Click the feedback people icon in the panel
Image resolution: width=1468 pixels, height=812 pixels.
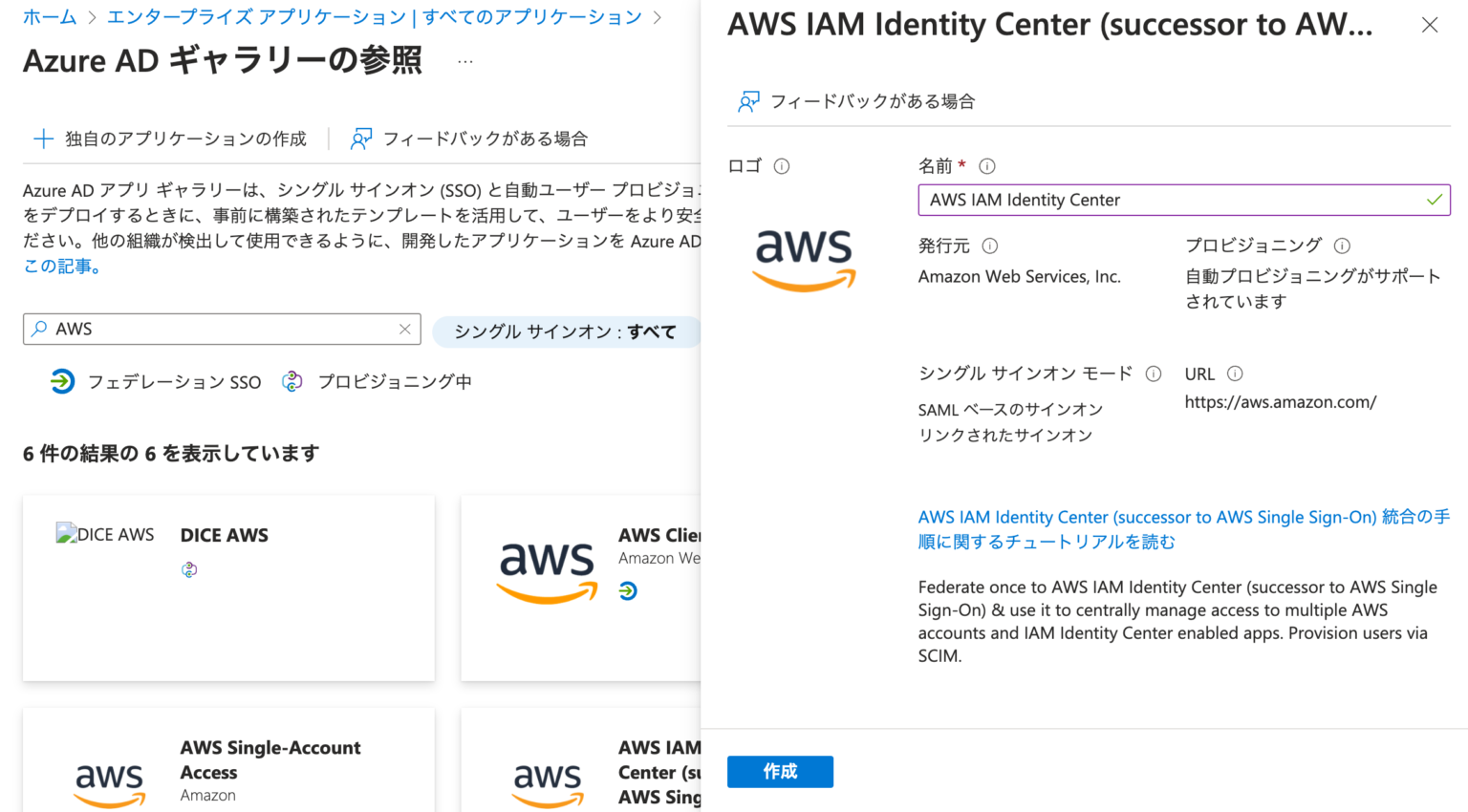coord(749,100)
